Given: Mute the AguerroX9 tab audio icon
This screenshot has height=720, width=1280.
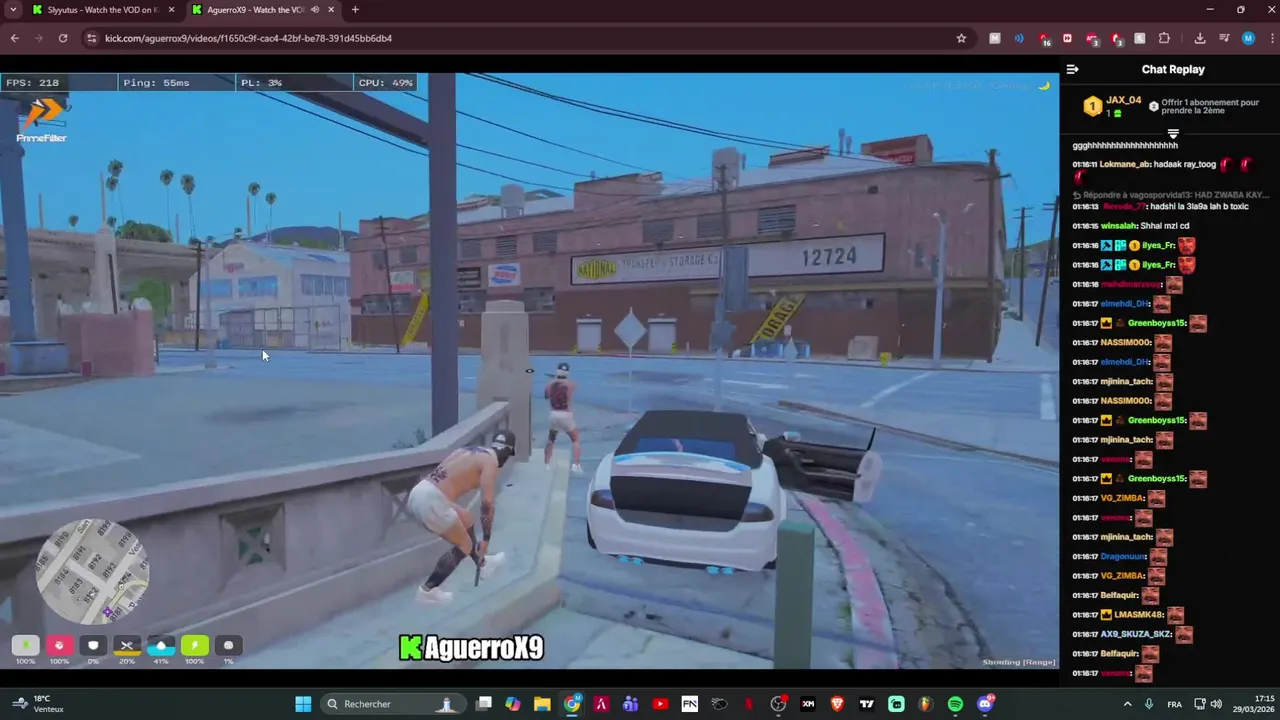Looking at the screenshot, I should point(314,10).
